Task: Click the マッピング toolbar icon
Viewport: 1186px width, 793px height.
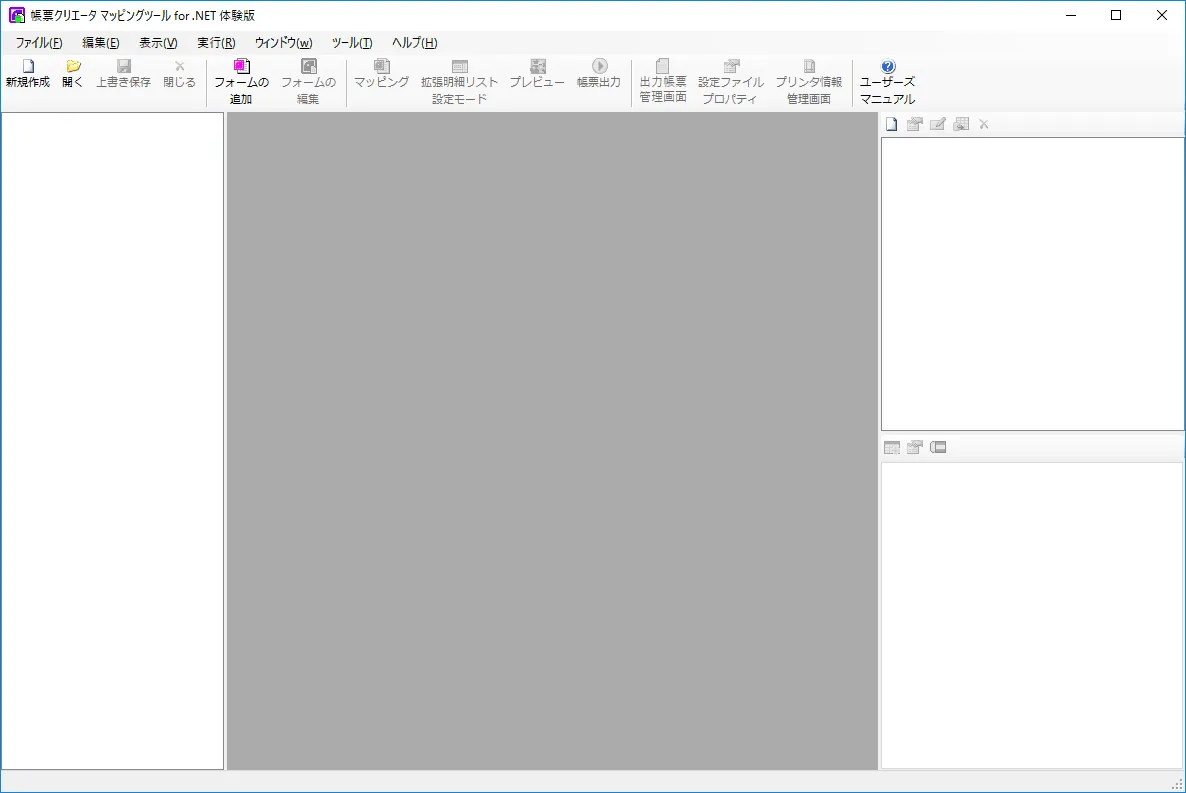Action: point(381,66)
